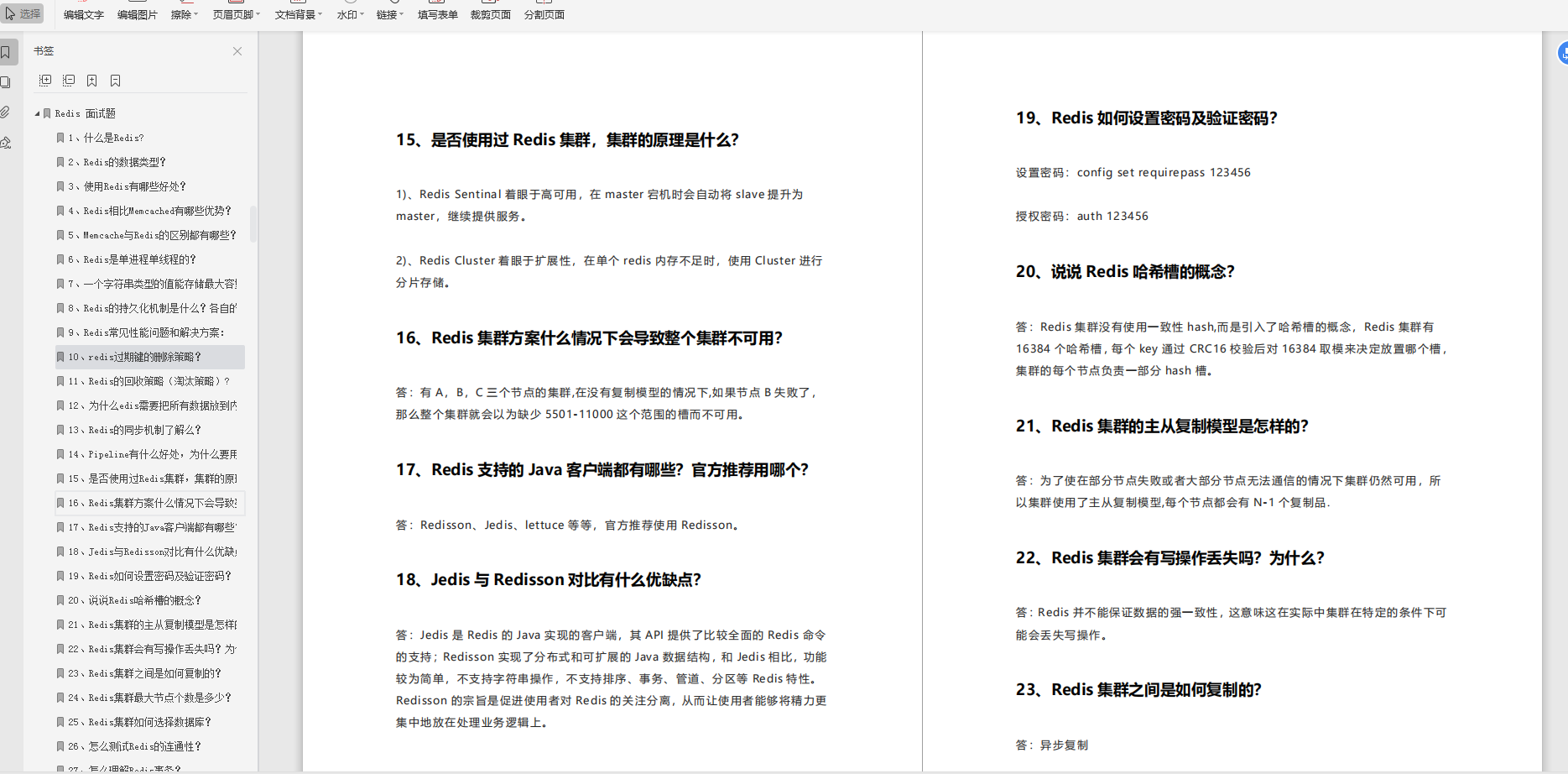The image size is (1568, 774).
Task: Go to bookmark 10、redis过期键的删除策略?
Action: click(150, 357)
